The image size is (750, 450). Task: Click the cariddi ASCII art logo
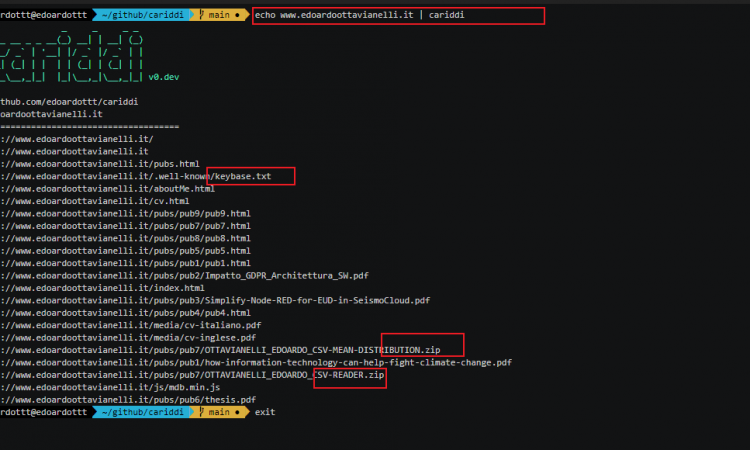click(x=71, y=56)
